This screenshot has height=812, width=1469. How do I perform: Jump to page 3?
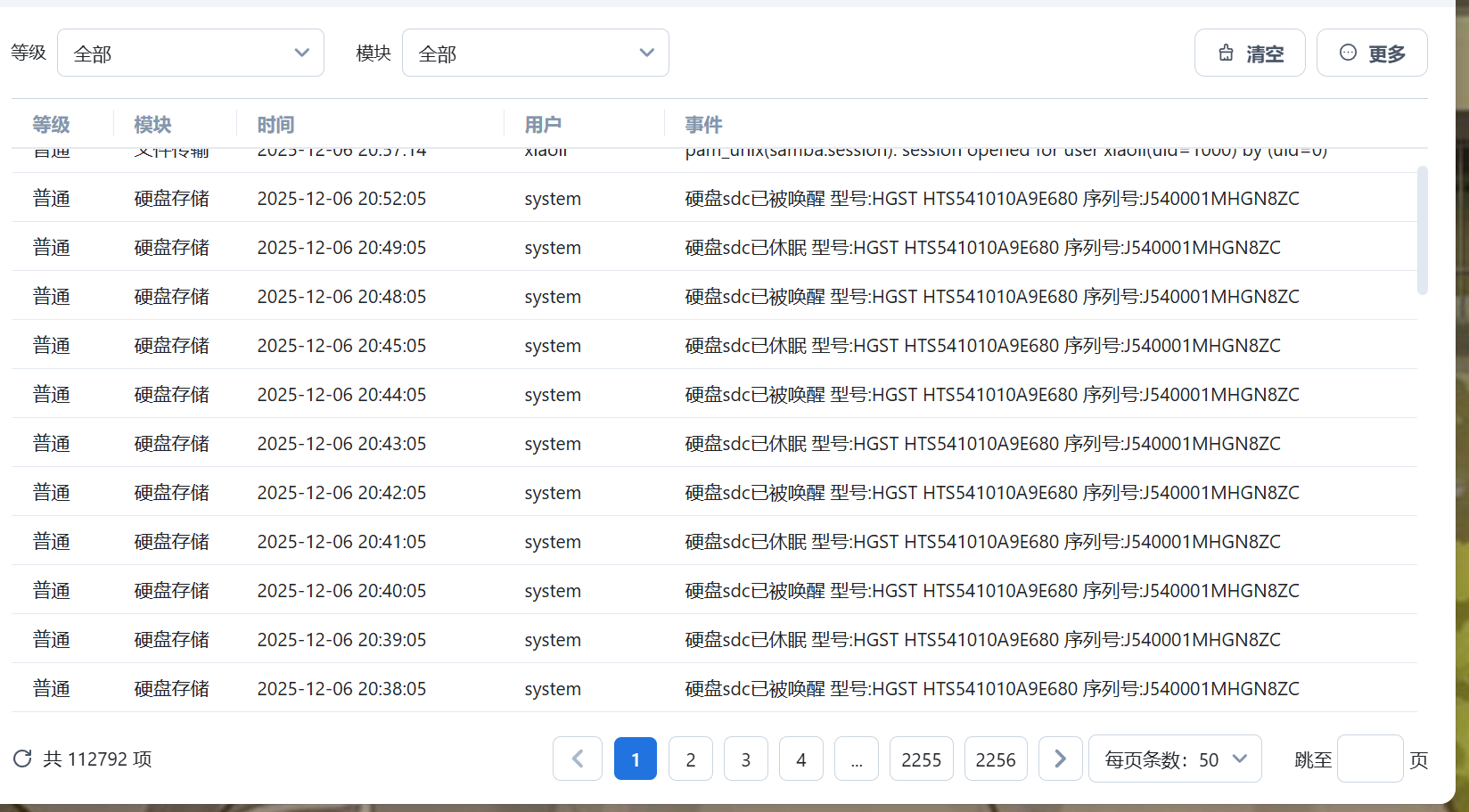click(746, 759)
